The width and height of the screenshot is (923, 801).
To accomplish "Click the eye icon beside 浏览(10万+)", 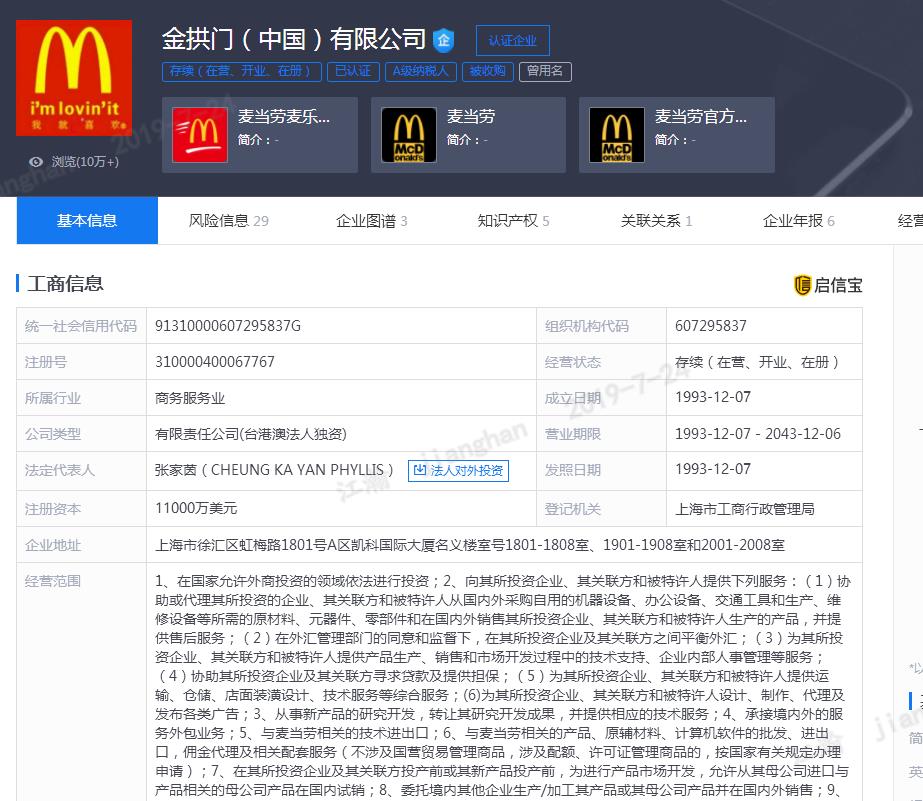I will (x=36, y=162).
